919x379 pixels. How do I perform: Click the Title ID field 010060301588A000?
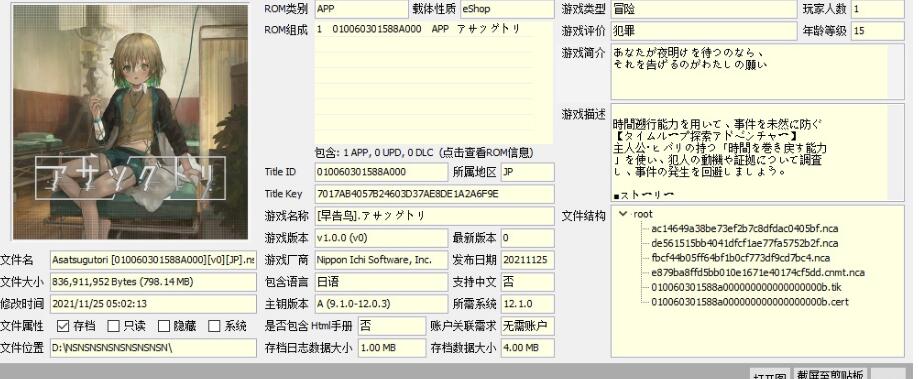381,172
